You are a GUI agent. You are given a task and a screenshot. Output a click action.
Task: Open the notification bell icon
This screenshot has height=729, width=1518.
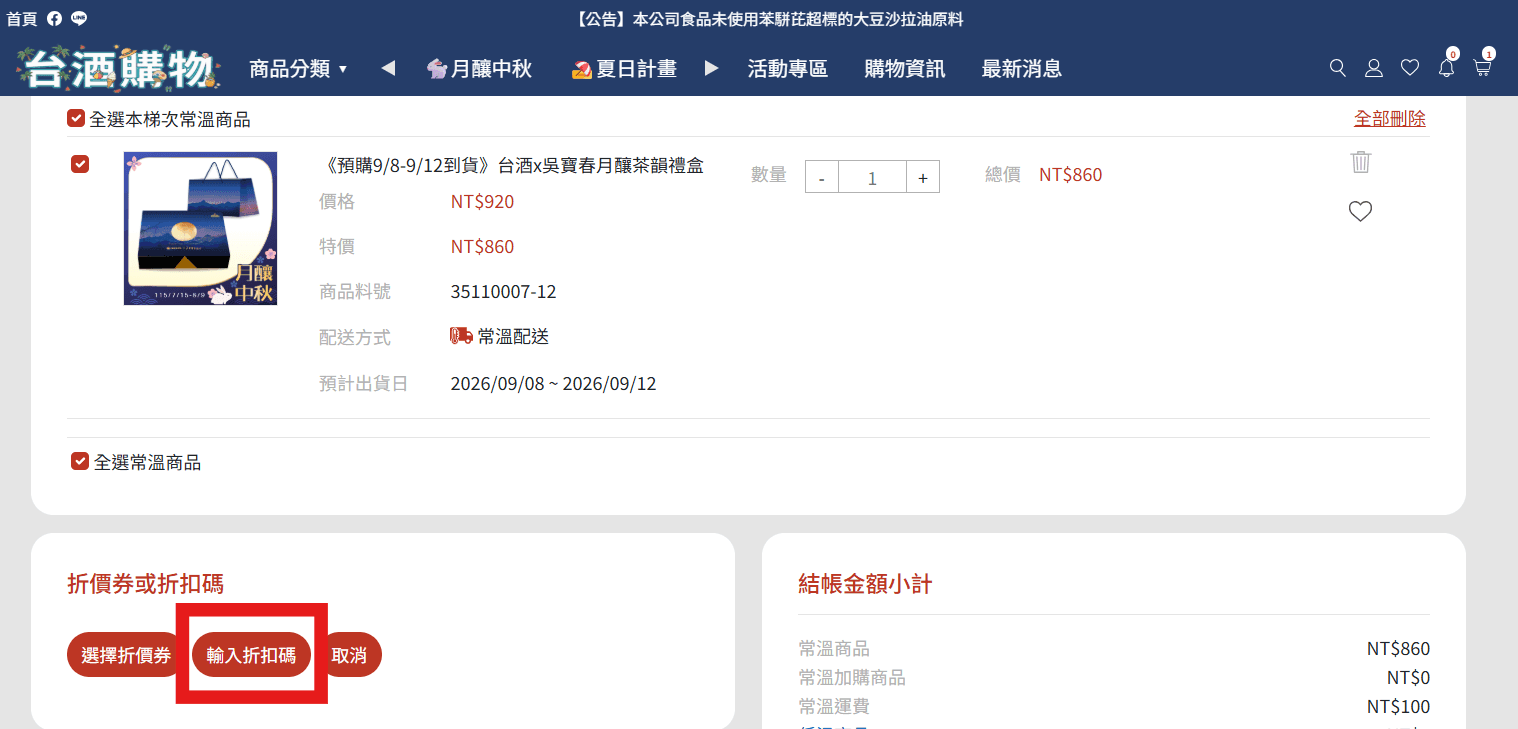1446,68
